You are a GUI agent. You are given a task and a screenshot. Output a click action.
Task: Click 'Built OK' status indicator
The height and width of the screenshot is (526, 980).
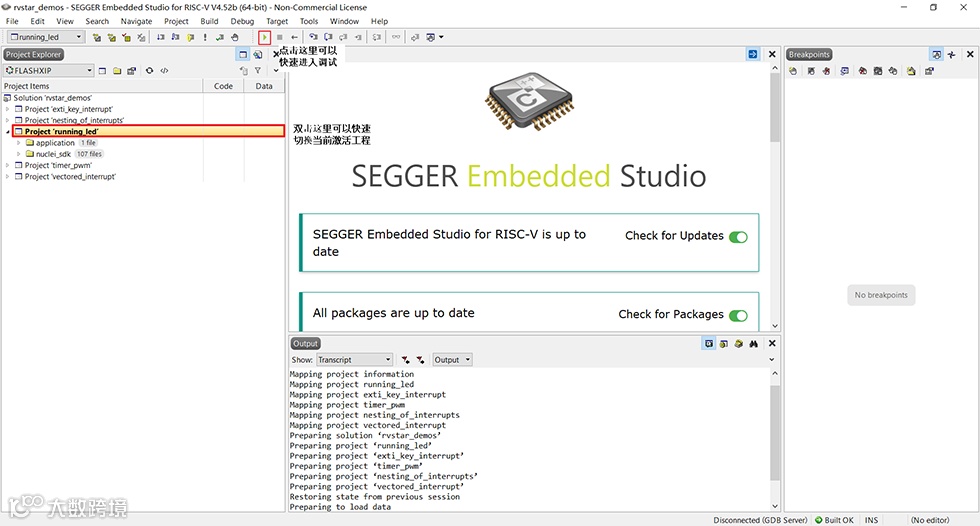point(834,520)
